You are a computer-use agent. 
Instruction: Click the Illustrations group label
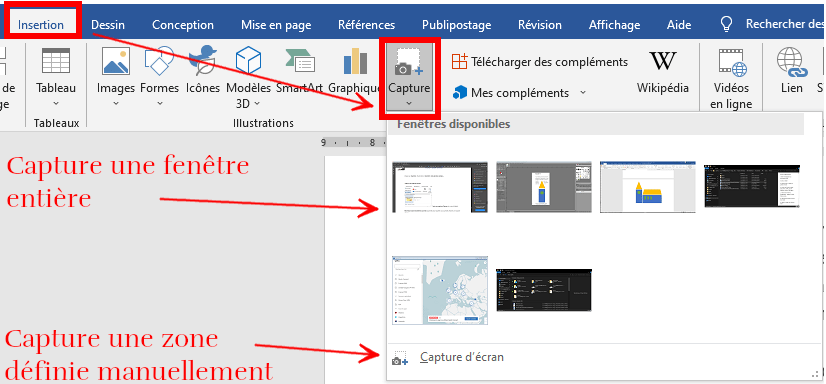click(263, 123)
